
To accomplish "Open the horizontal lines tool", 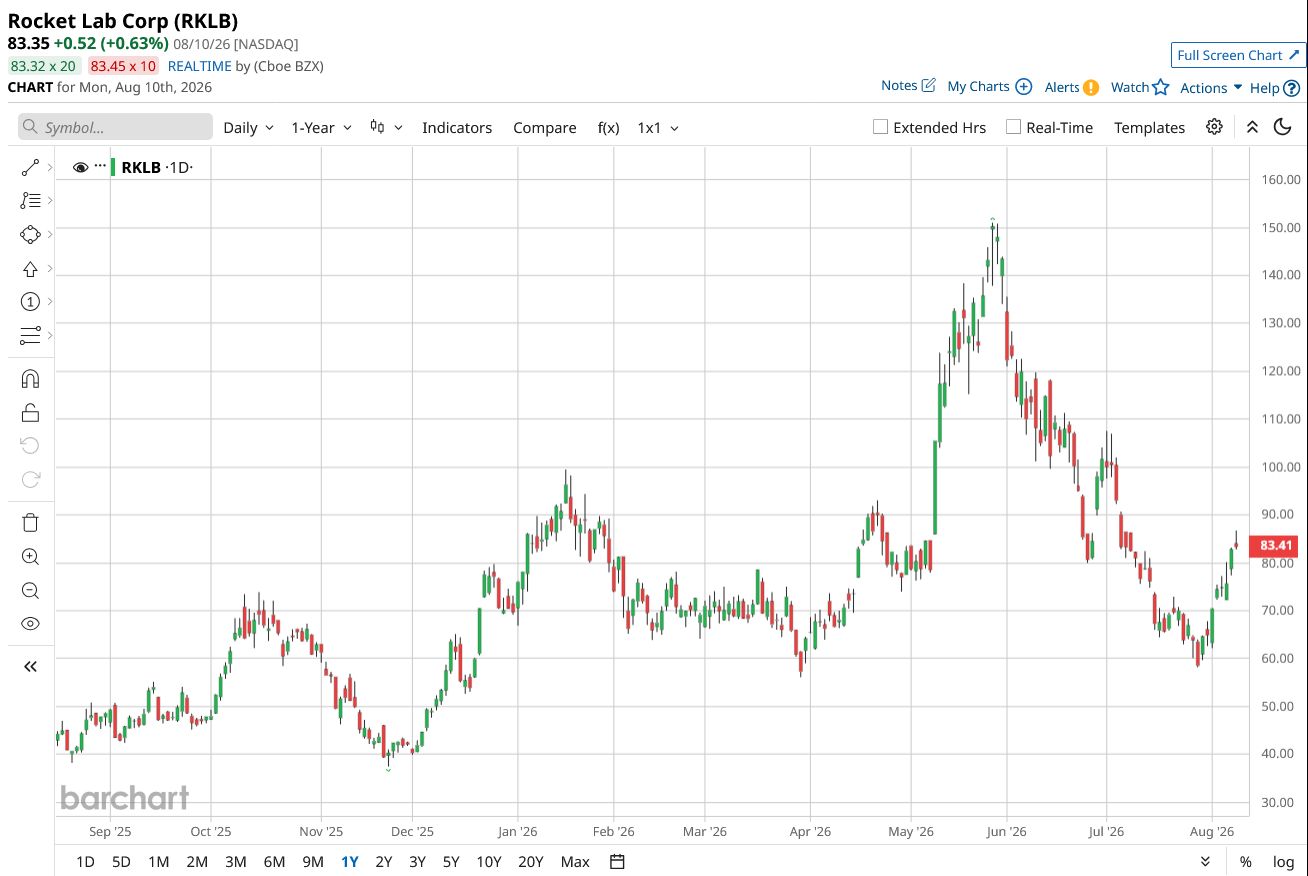I will 30,334.
